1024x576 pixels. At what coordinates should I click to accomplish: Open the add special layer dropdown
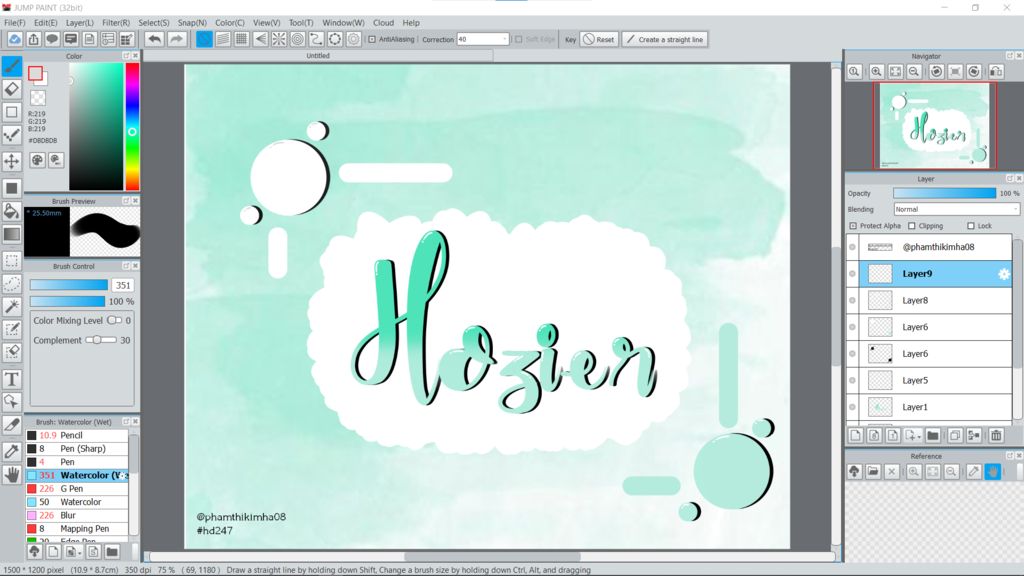click(913, 436)
